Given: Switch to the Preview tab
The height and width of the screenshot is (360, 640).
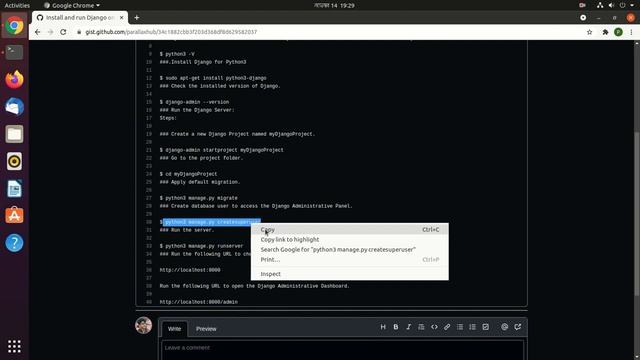Looking at the screenshot, I should coord(206,329).
